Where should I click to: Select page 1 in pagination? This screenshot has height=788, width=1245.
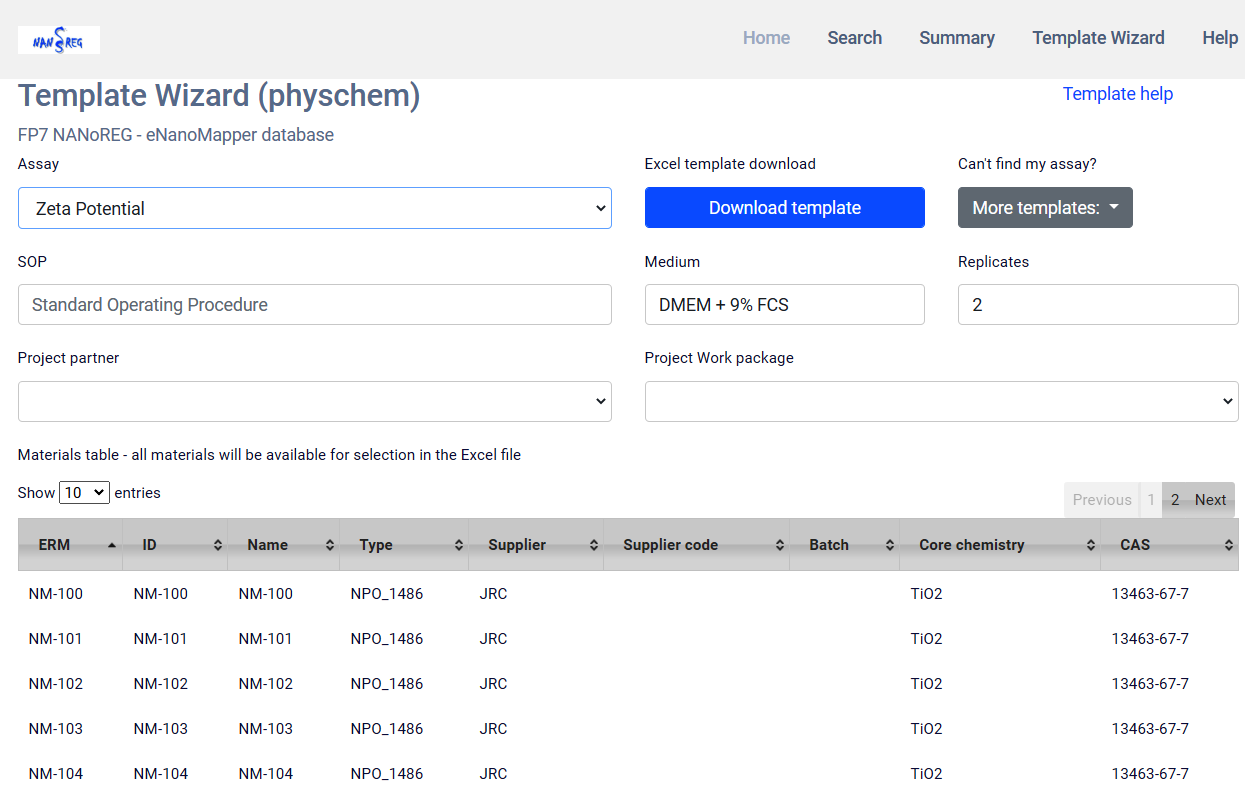tap(1151, 500)
